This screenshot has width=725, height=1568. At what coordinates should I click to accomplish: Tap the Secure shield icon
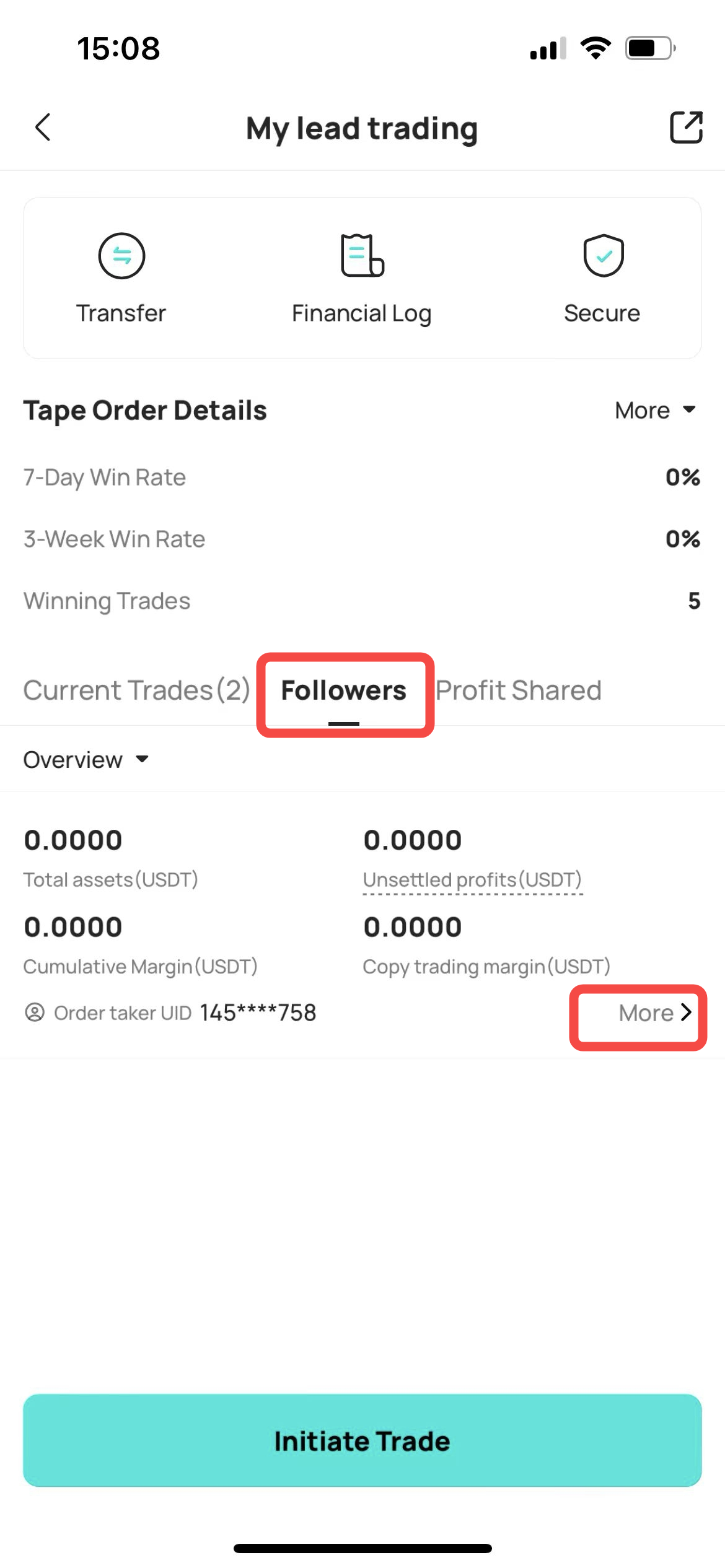[603, 255]
